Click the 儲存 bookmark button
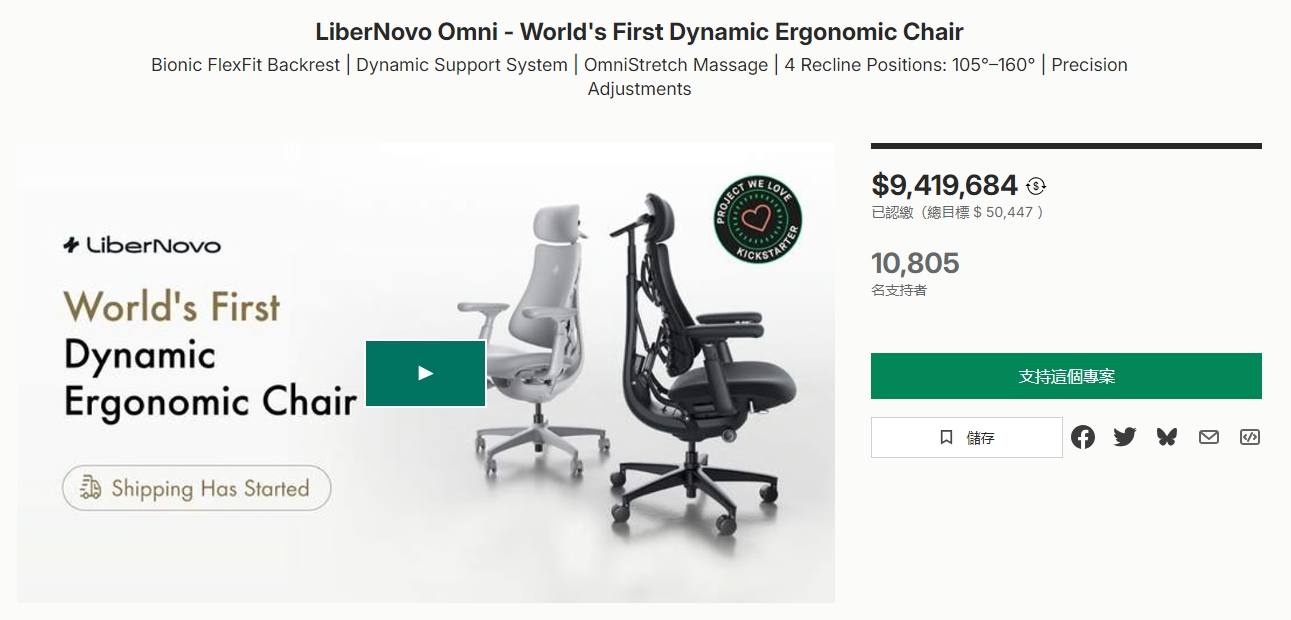 [x=966, y=438]
